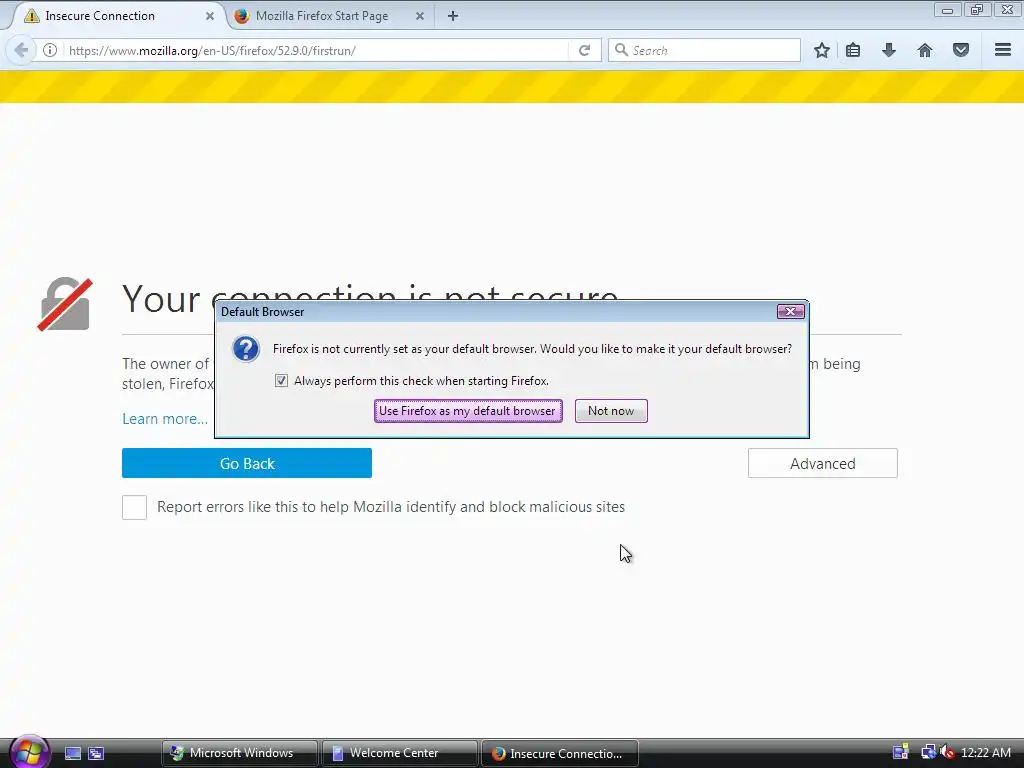Switch to Welcome Center taskbar item
Image resolution: width=1024 pixels, height=768 pixels.
(399, 753)
